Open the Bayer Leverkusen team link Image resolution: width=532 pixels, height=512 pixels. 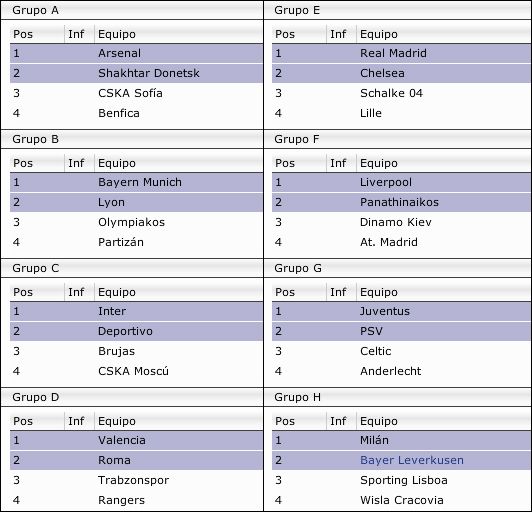[x=412, y=460]
